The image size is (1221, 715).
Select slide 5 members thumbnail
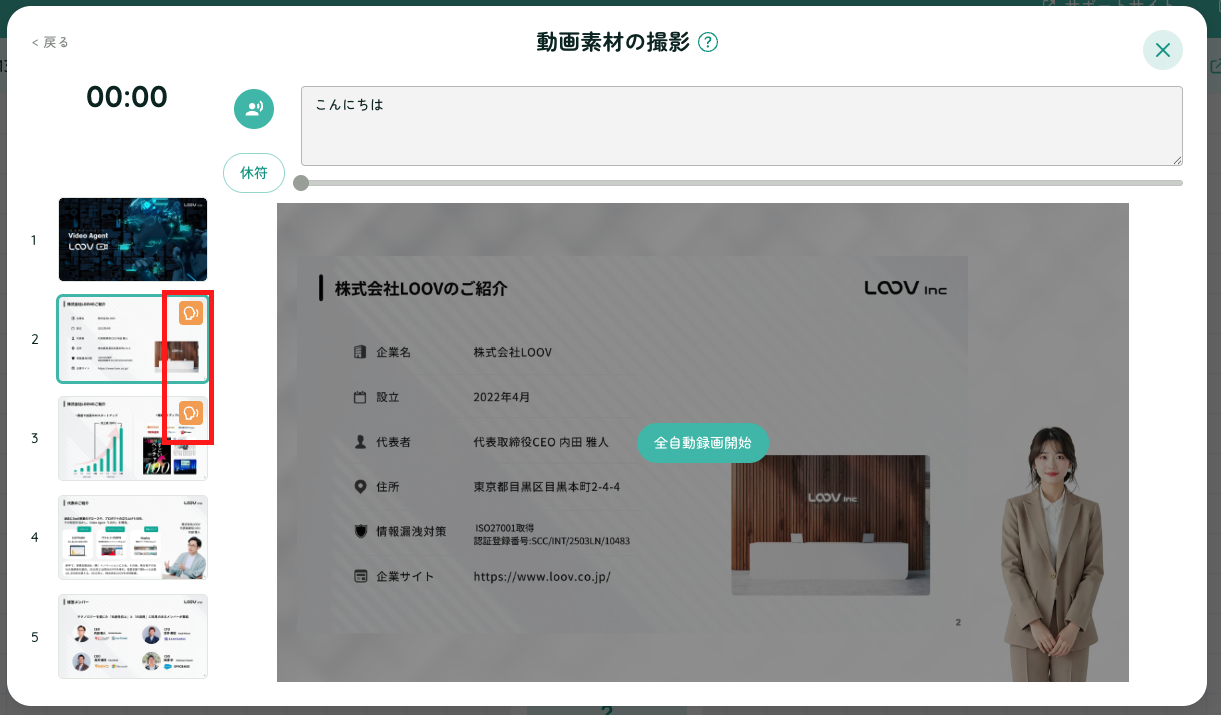click(x=133, y=636)
